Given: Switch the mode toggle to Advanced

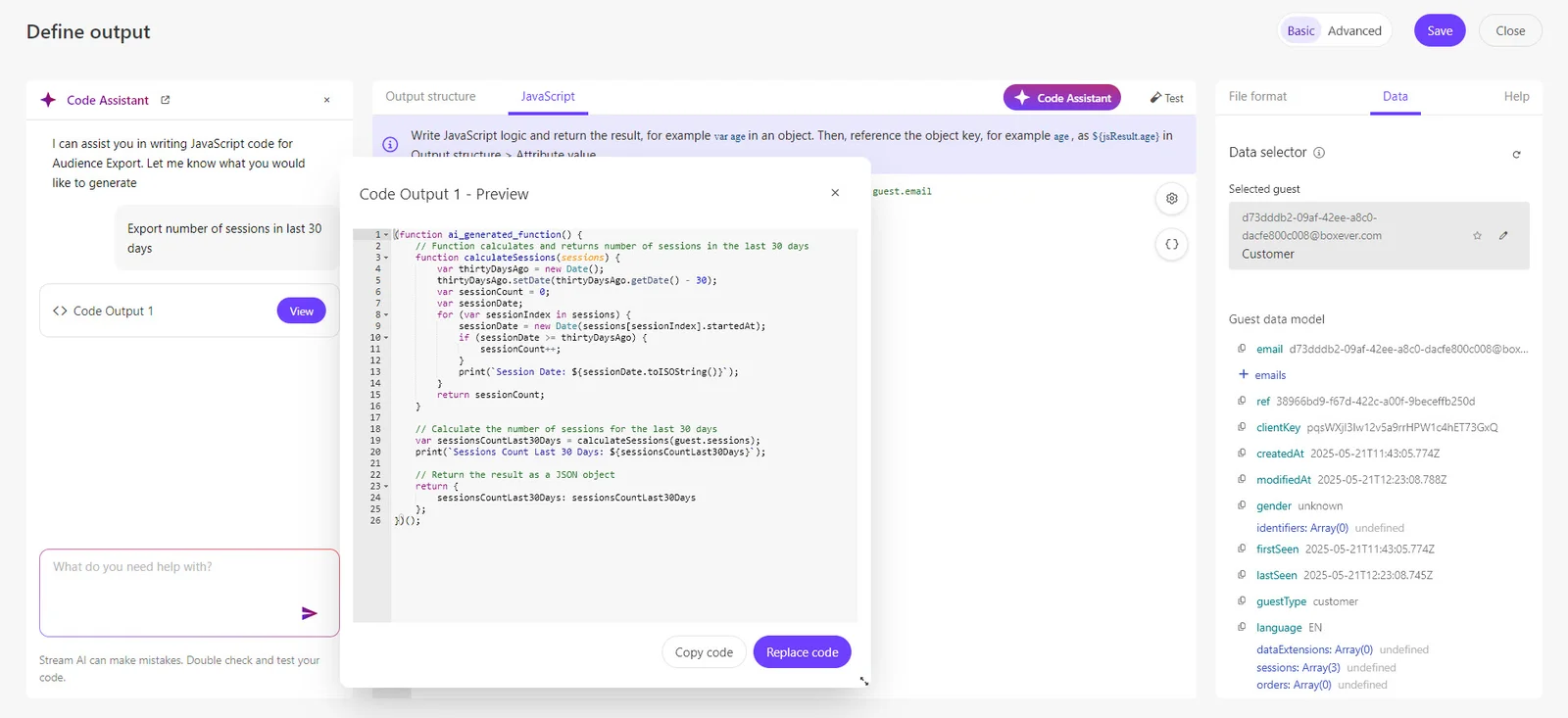Looking at the screenshot, I should (x=1354, y=31).
